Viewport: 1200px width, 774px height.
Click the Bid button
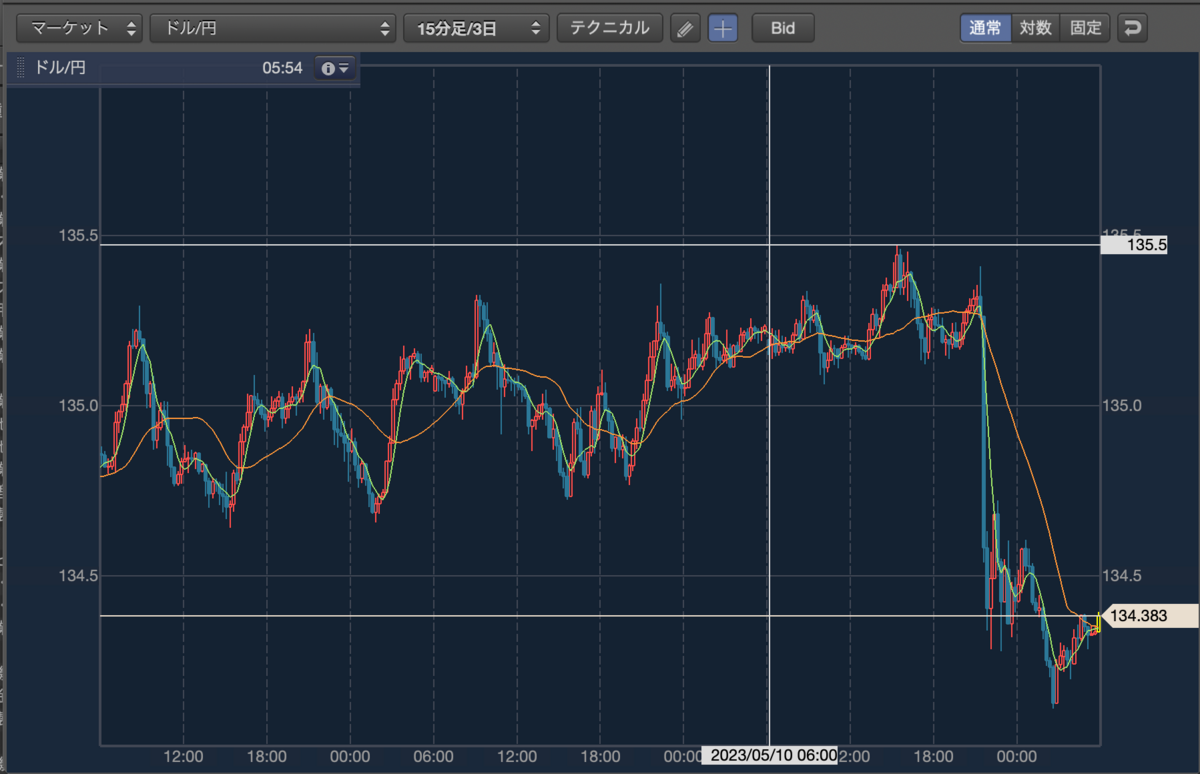click(783, 28)
